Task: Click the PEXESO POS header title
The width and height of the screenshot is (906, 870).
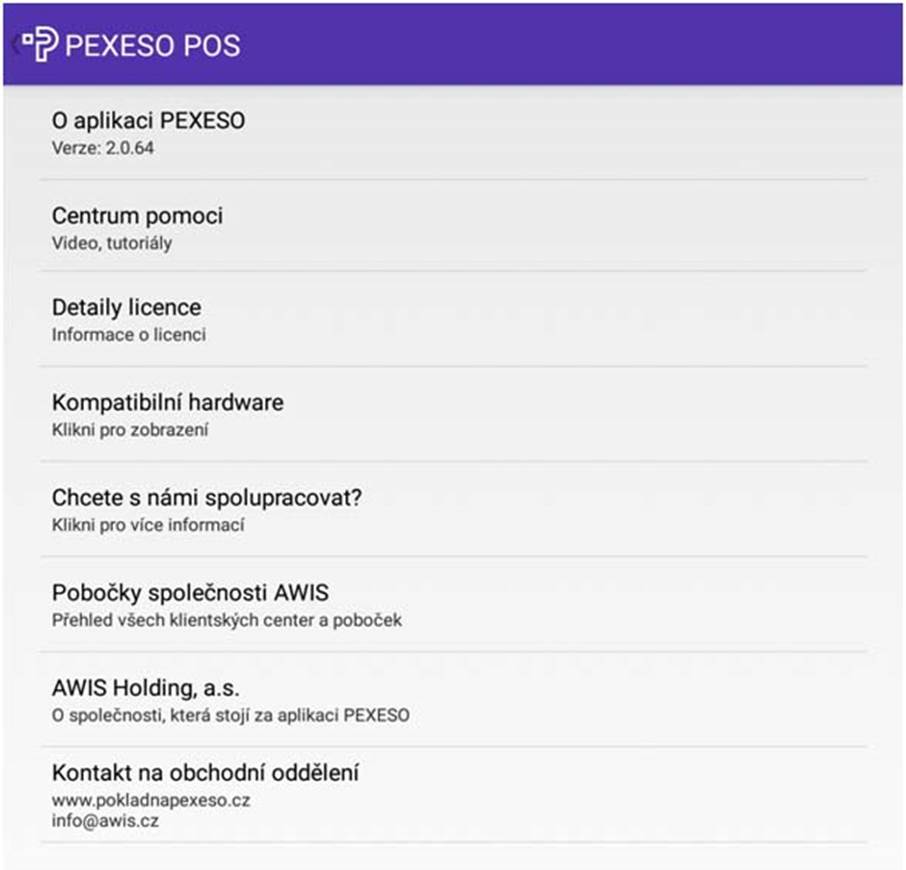Action: point(153,46)
